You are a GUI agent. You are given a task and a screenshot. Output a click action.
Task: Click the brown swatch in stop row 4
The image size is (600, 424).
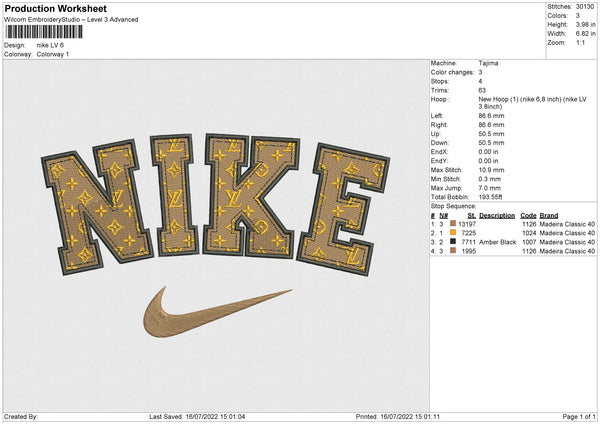point(453,250)
